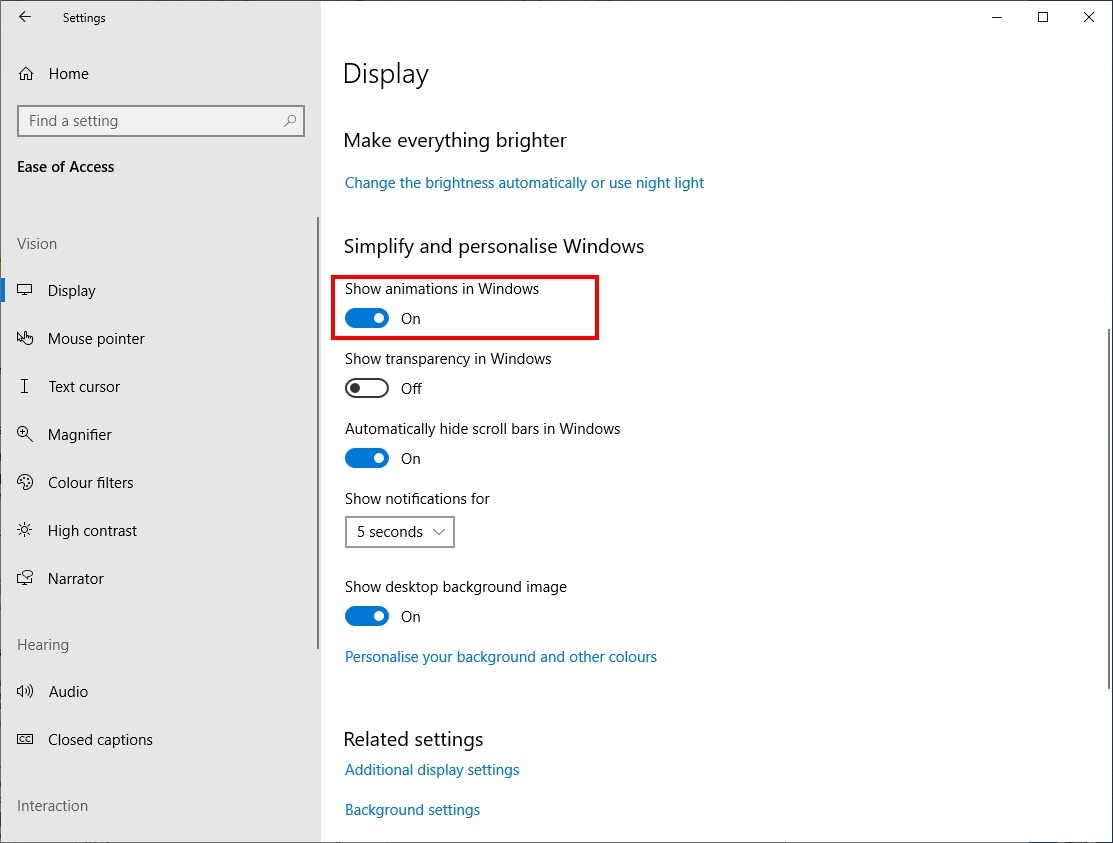The image size is (1113, 843).
Task: Click the High contrast sun icon
Action: pyautogui.click(x=26, y=531)
